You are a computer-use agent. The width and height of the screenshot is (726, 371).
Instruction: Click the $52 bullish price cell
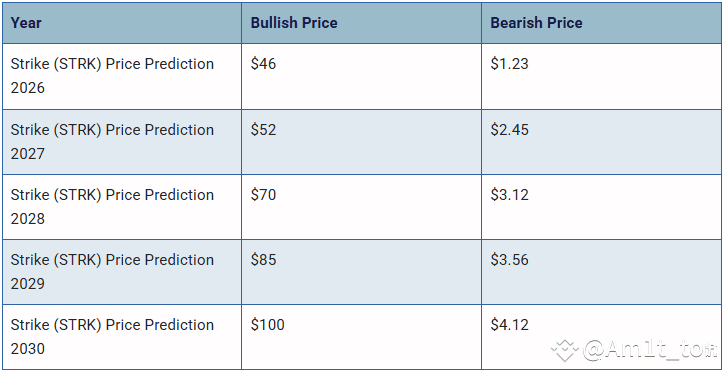361,142
